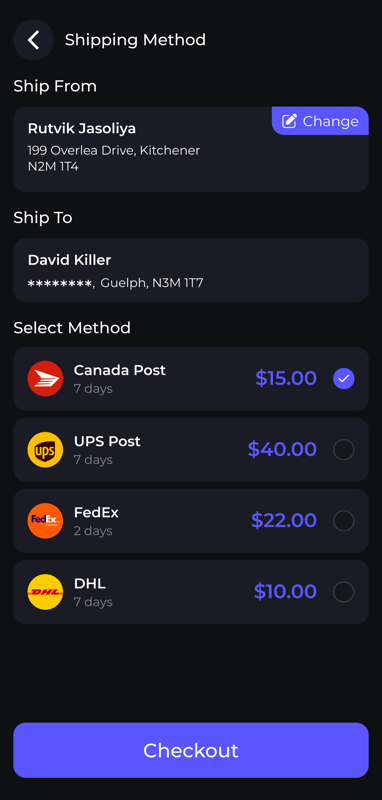
Task: Click the FedEx round logo
Action: click(x=45, y=521)
